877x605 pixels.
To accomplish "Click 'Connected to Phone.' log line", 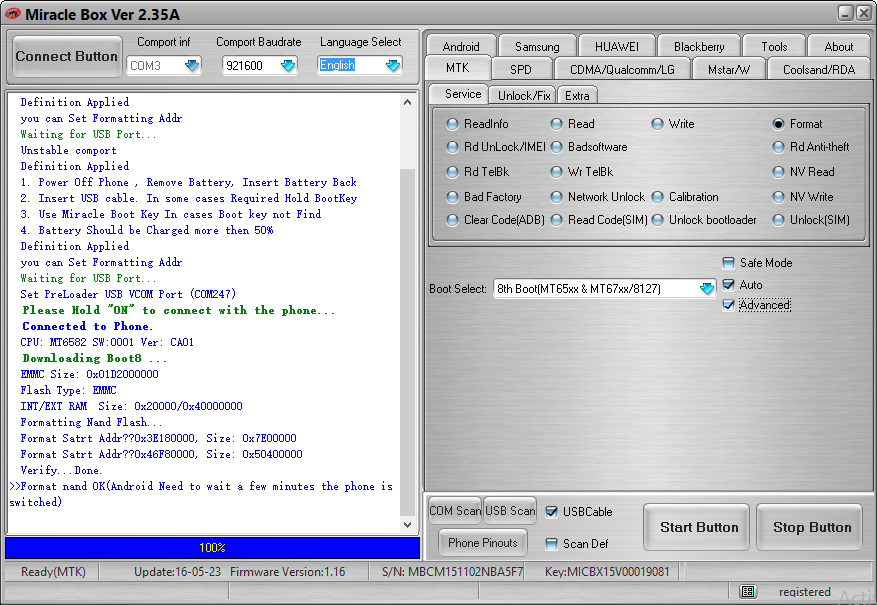I will click(x=87, y=326).
